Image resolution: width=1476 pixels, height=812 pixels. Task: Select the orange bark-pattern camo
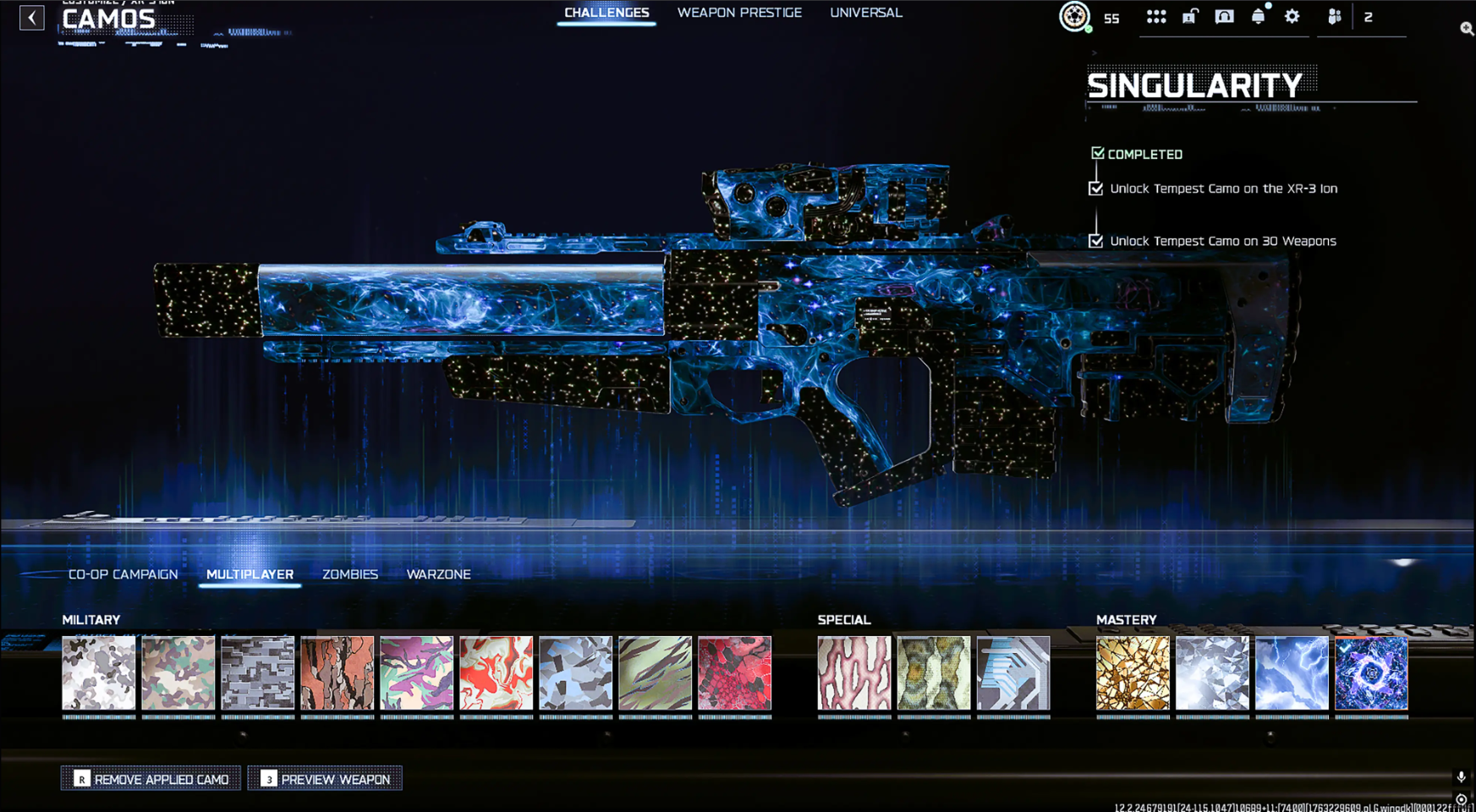point(337,673)
